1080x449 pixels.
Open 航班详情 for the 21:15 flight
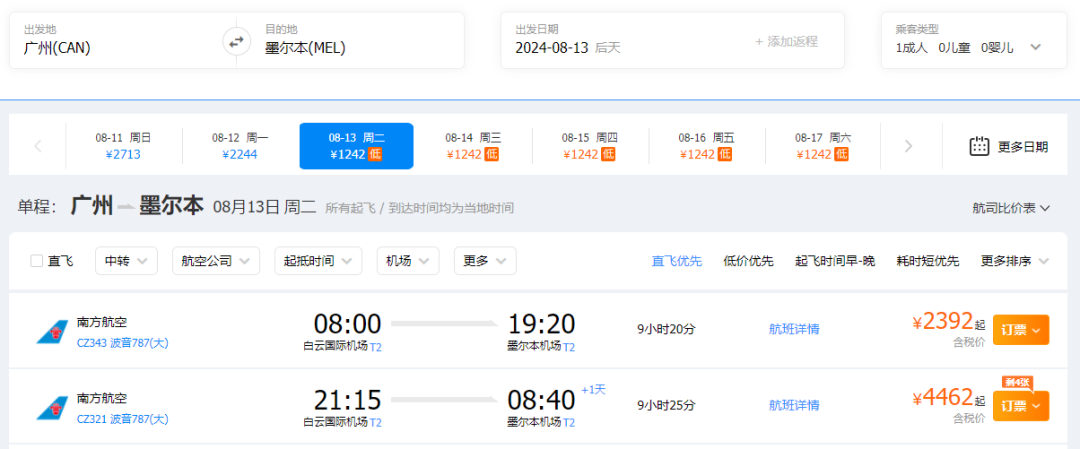[x=794, y=405]
